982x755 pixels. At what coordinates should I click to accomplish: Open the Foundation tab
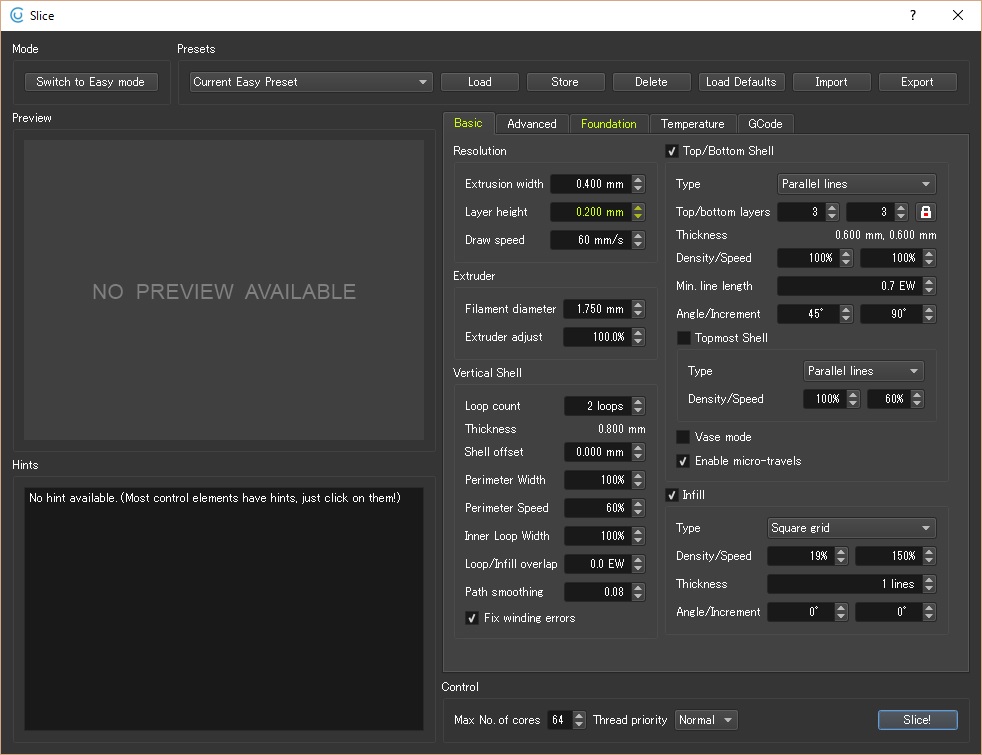609,124
